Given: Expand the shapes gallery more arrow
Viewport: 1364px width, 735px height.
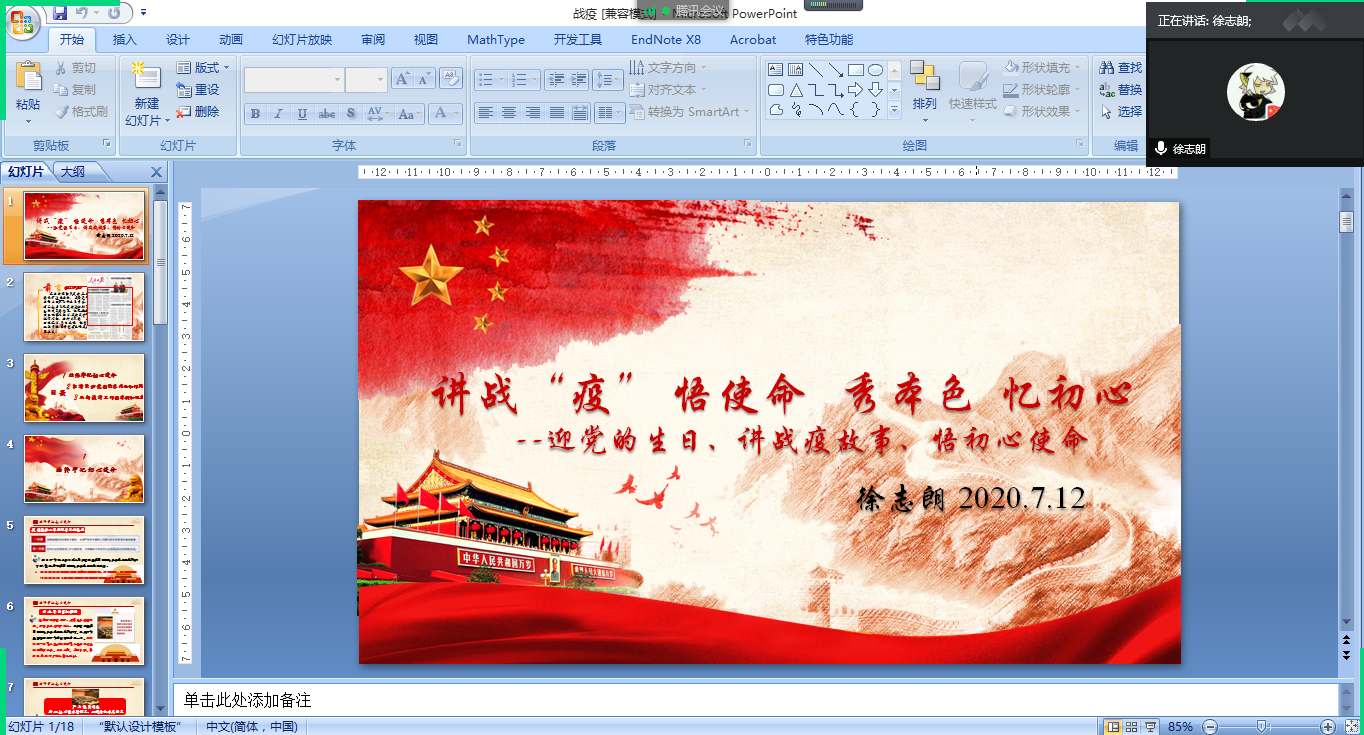Looking at the screenshot, I should [x=894, y=110].
